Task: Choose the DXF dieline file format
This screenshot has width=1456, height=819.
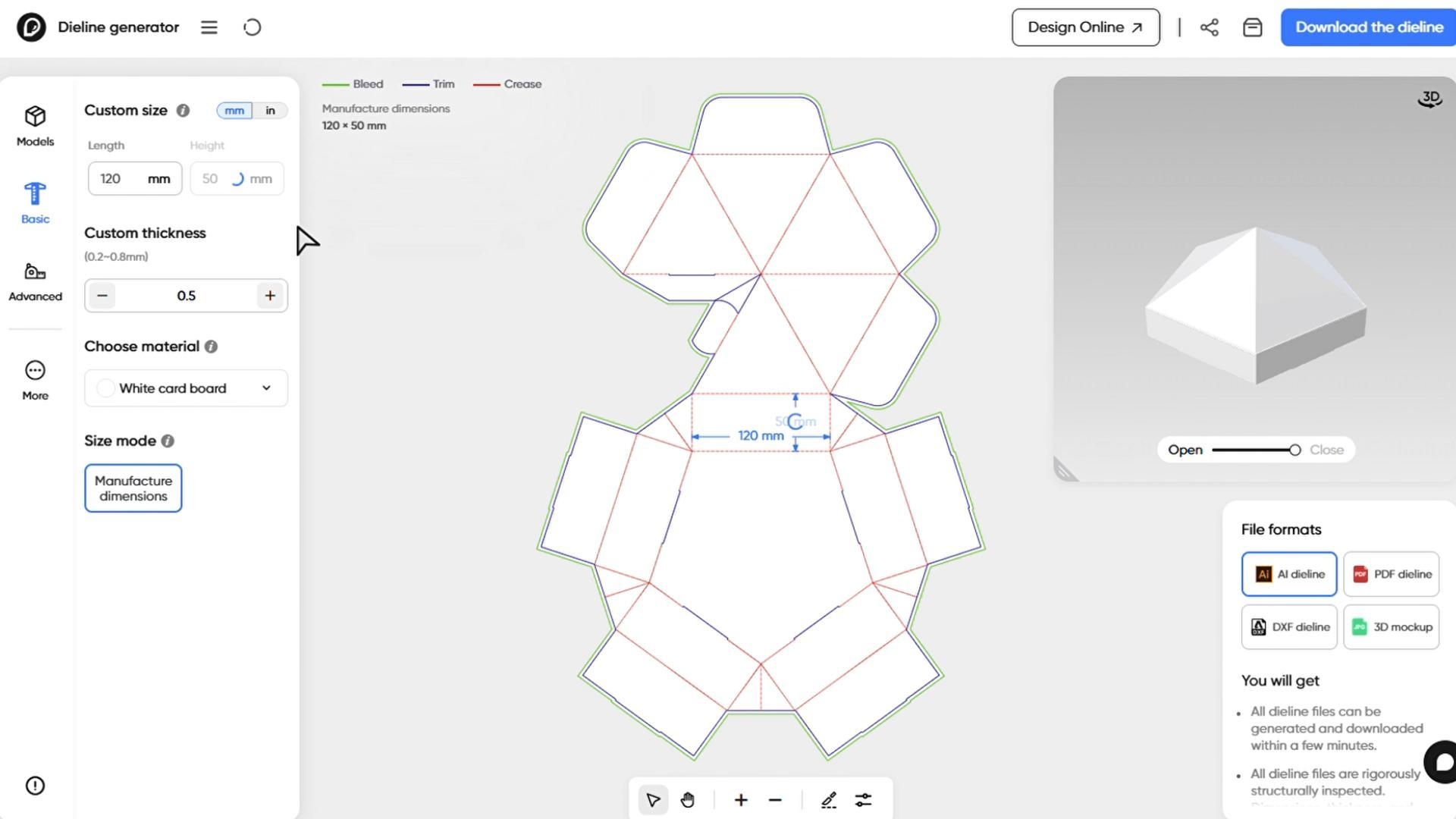Action: pyautogui.click(x=1289, y=627)
